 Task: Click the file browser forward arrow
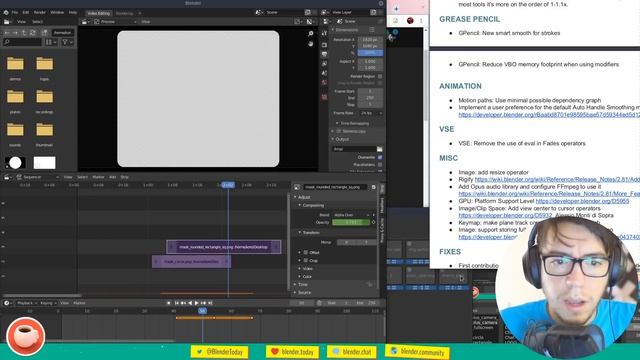tap(15, 33)
